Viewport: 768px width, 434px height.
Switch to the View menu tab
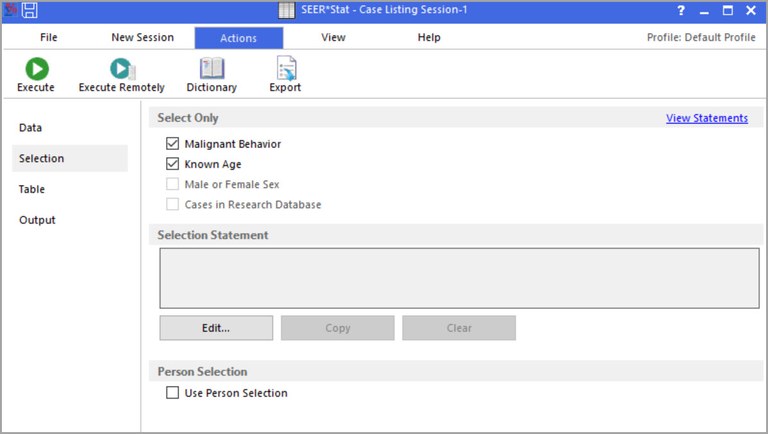(333, 38)
